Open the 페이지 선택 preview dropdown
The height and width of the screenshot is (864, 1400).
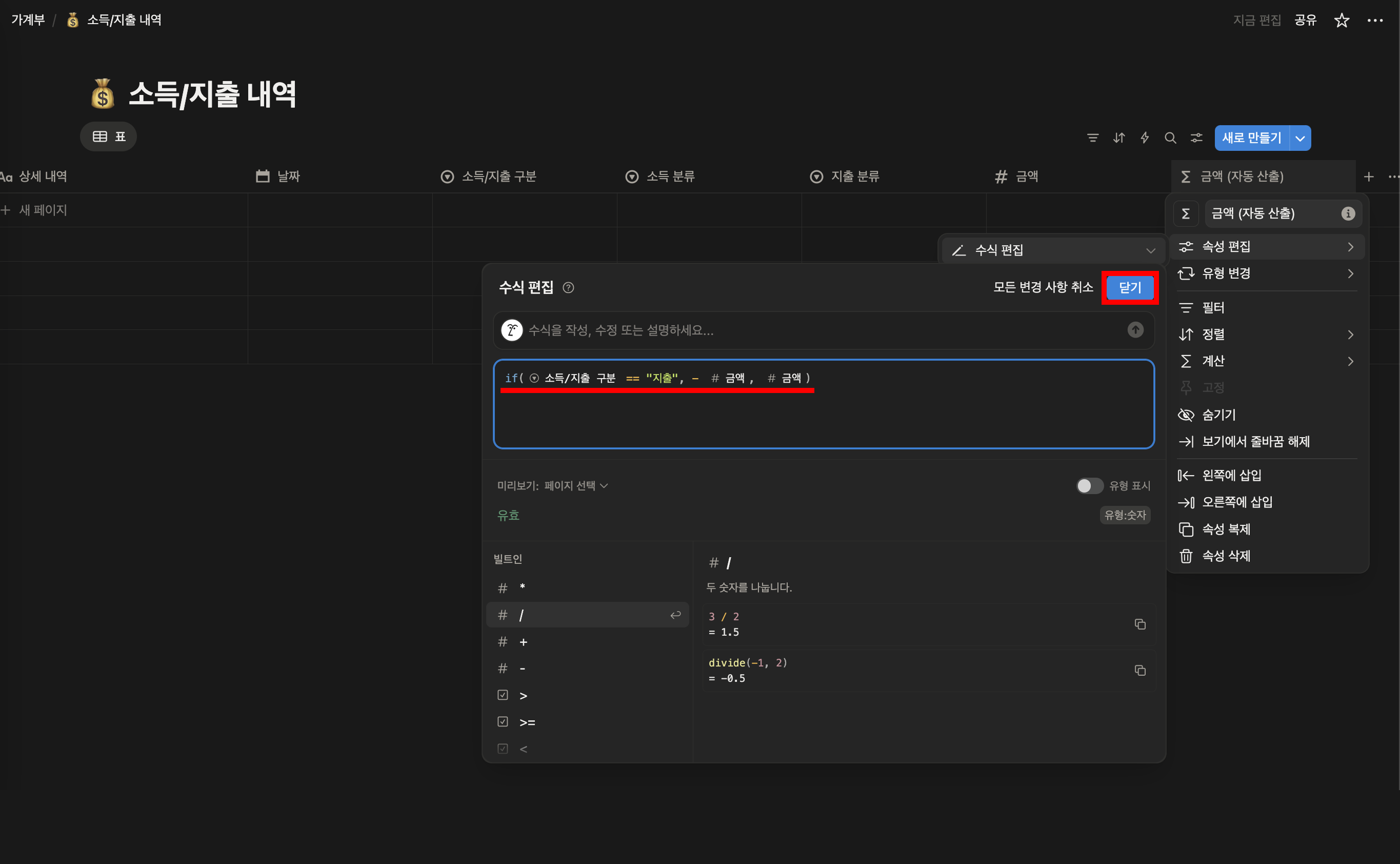(x=575, y=486)
